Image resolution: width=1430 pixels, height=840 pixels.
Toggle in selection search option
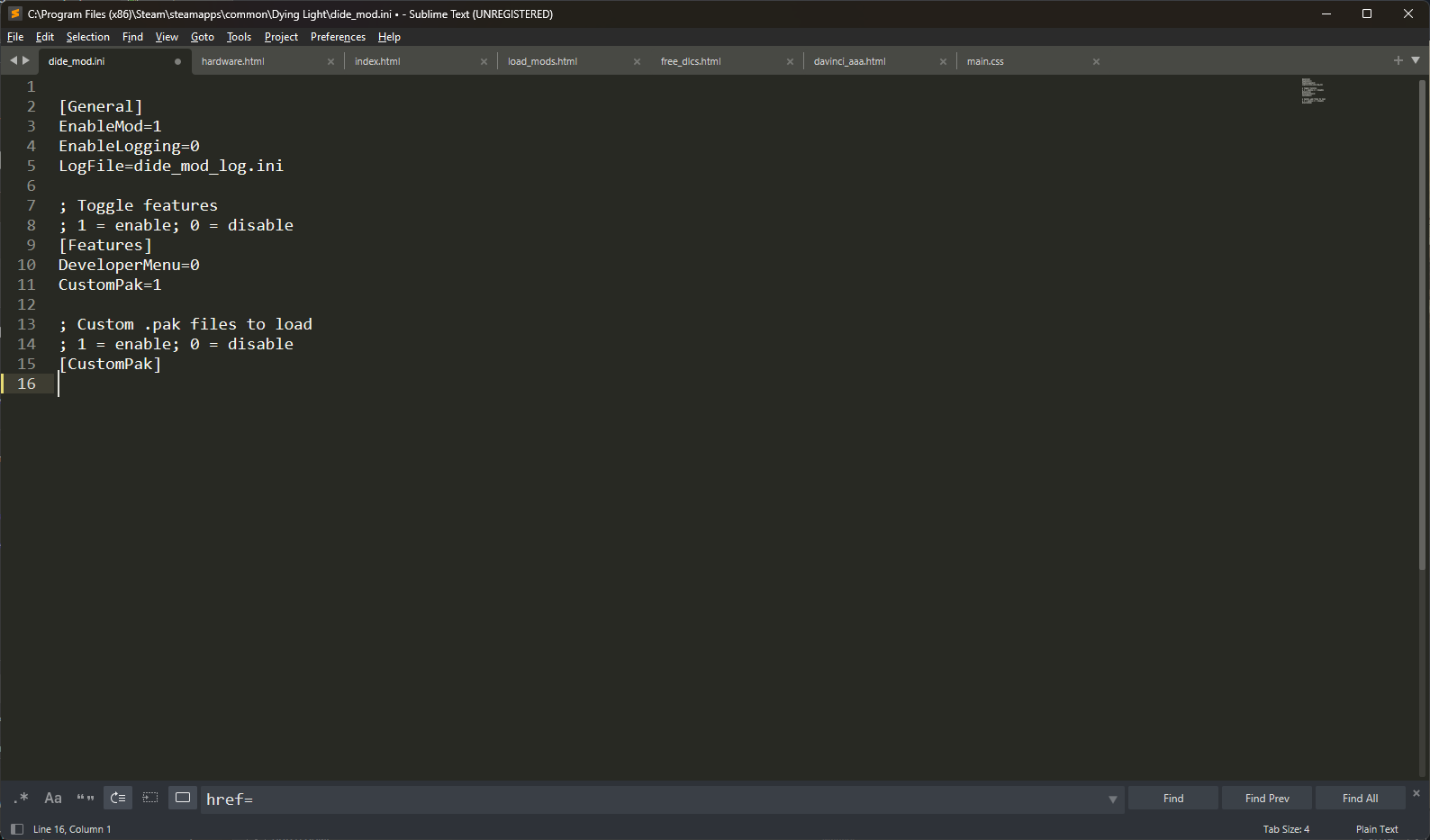point(150,798)
